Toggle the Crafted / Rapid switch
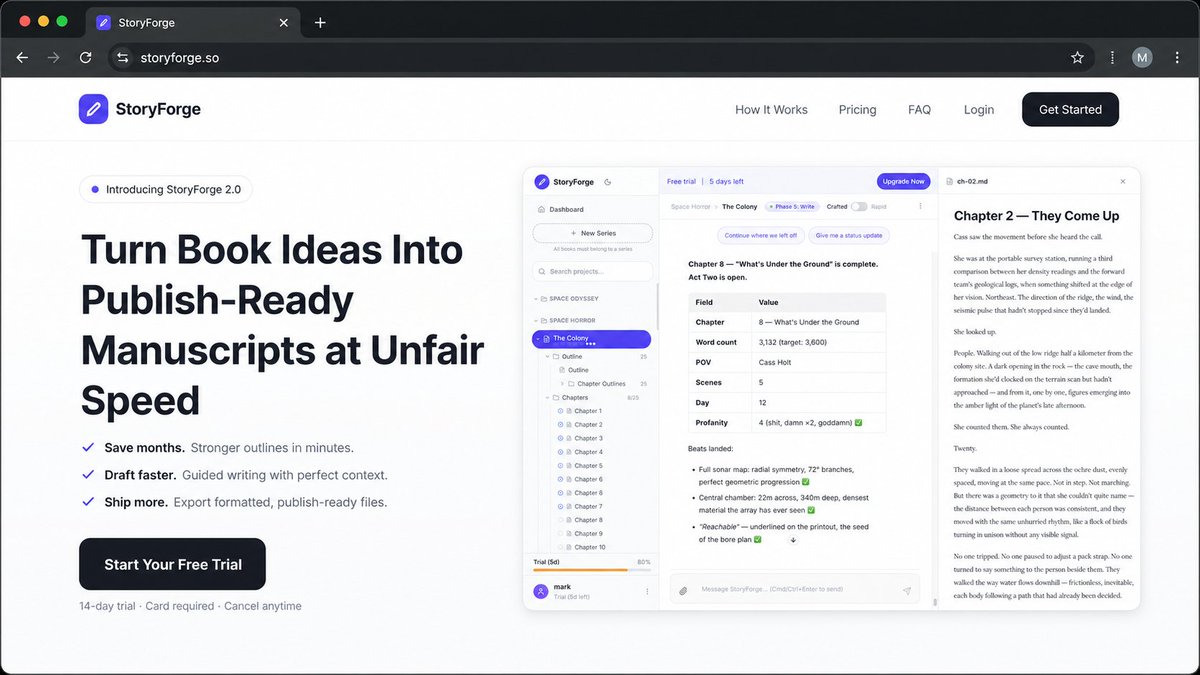 tap(858, 207)
